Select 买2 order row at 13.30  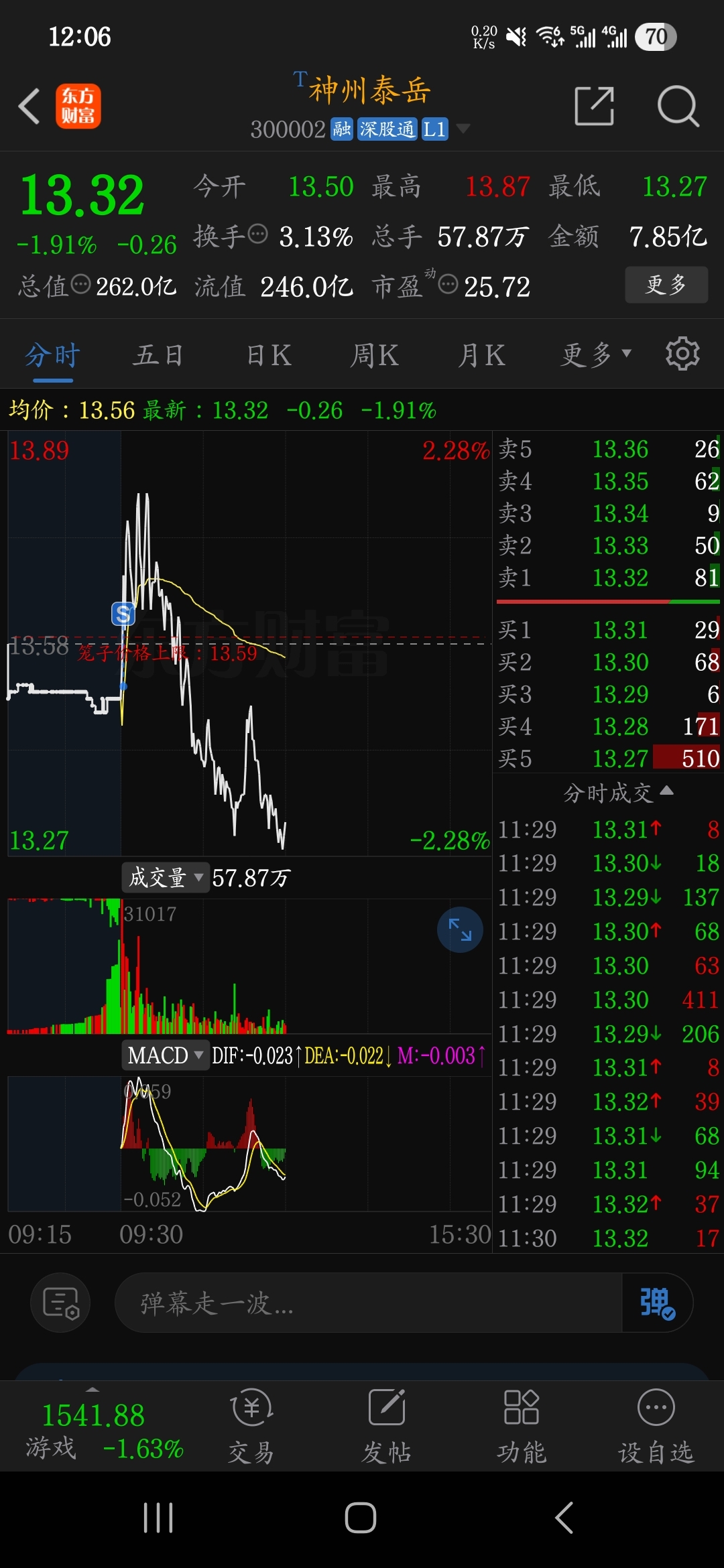(x=609, y=661)
